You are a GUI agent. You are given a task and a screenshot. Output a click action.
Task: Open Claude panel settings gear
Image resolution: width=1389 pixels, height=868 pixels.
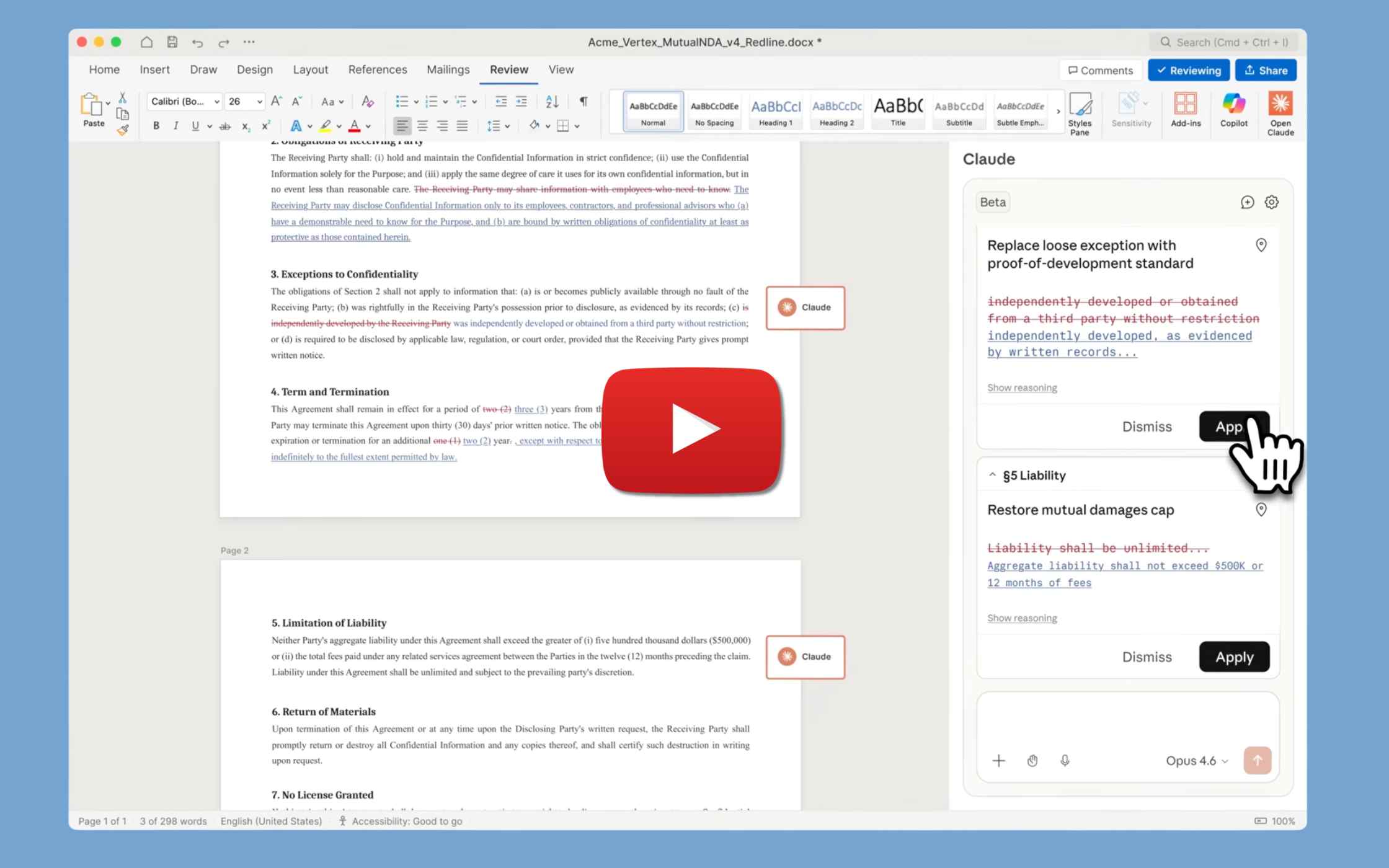pos(1272,202)
